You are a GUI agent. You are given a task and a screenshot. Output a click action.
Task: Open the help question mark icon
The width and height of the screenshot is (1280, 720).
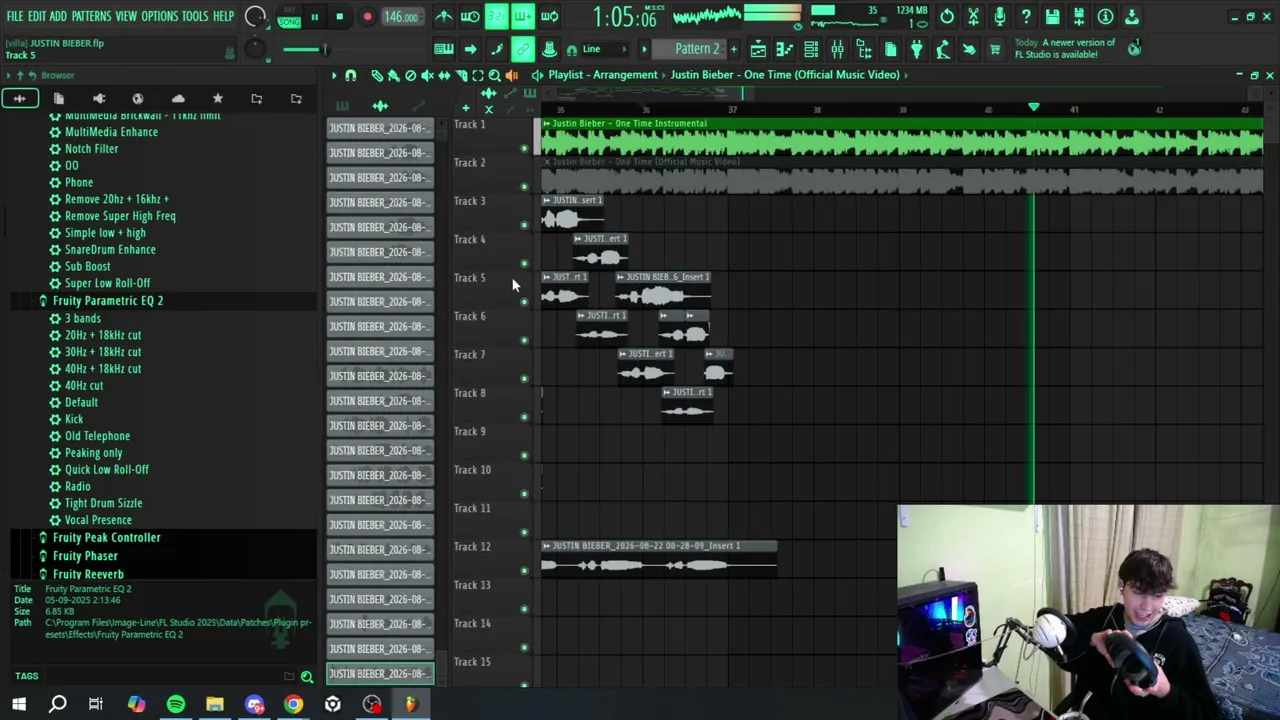tap(1026, 17)
